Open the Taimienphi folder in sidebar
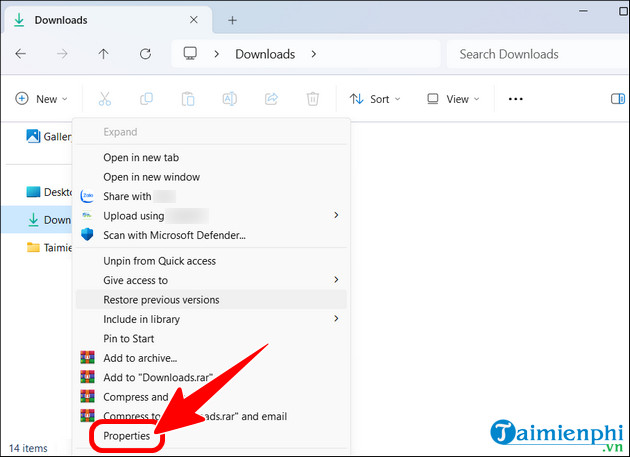630x457 pixels. click(48, 248)
